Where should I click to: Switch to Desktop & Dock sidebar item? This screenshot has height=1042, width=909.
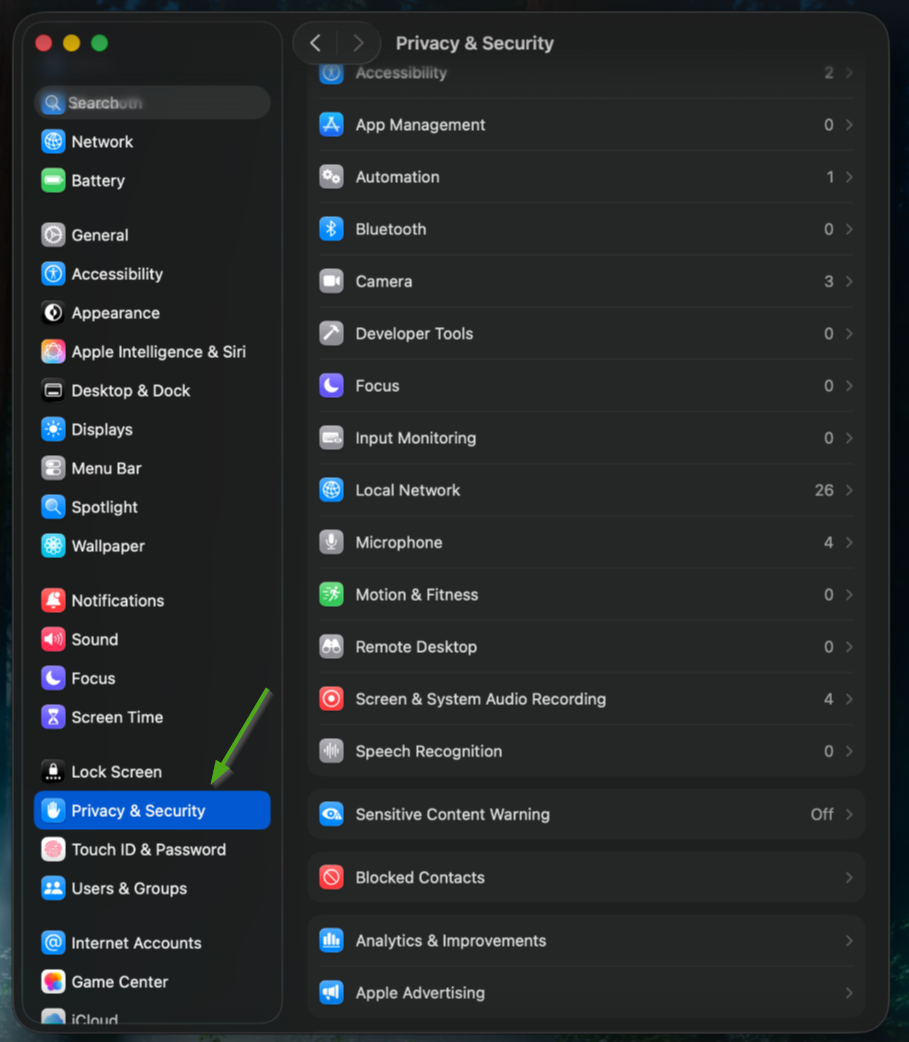130,391
